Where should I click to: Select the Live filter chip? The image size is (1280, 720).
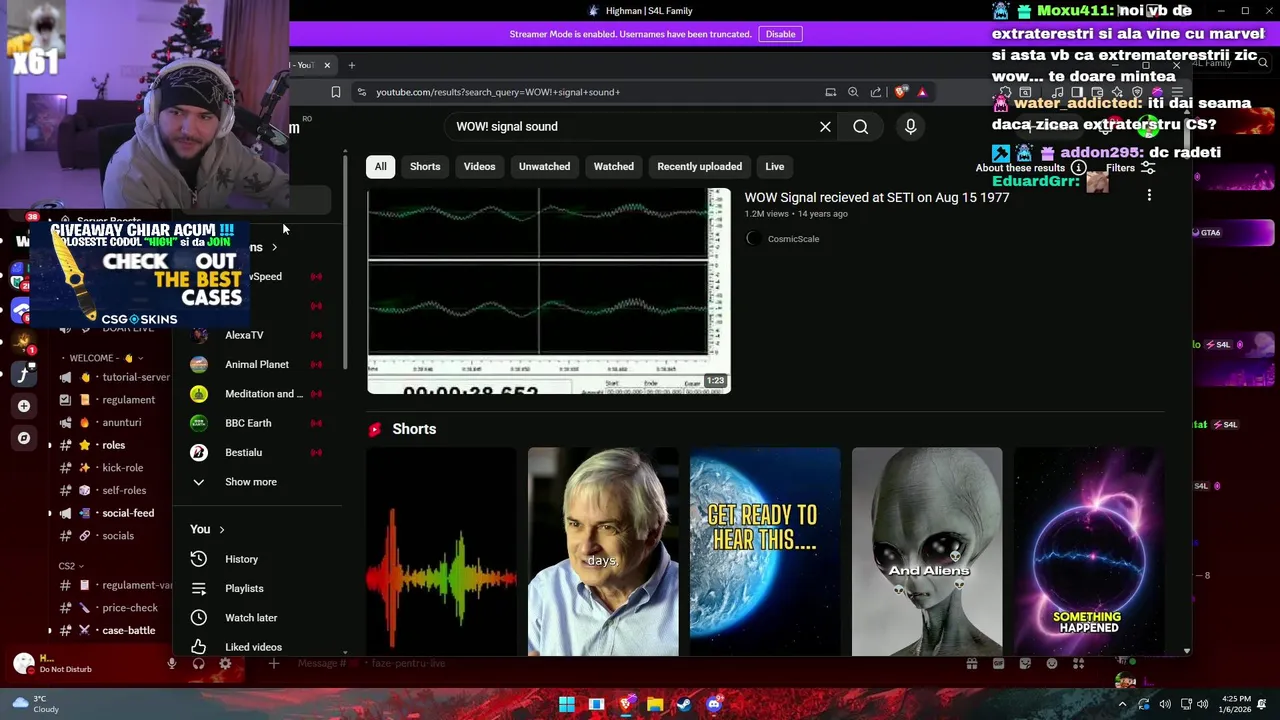(774, 167)
